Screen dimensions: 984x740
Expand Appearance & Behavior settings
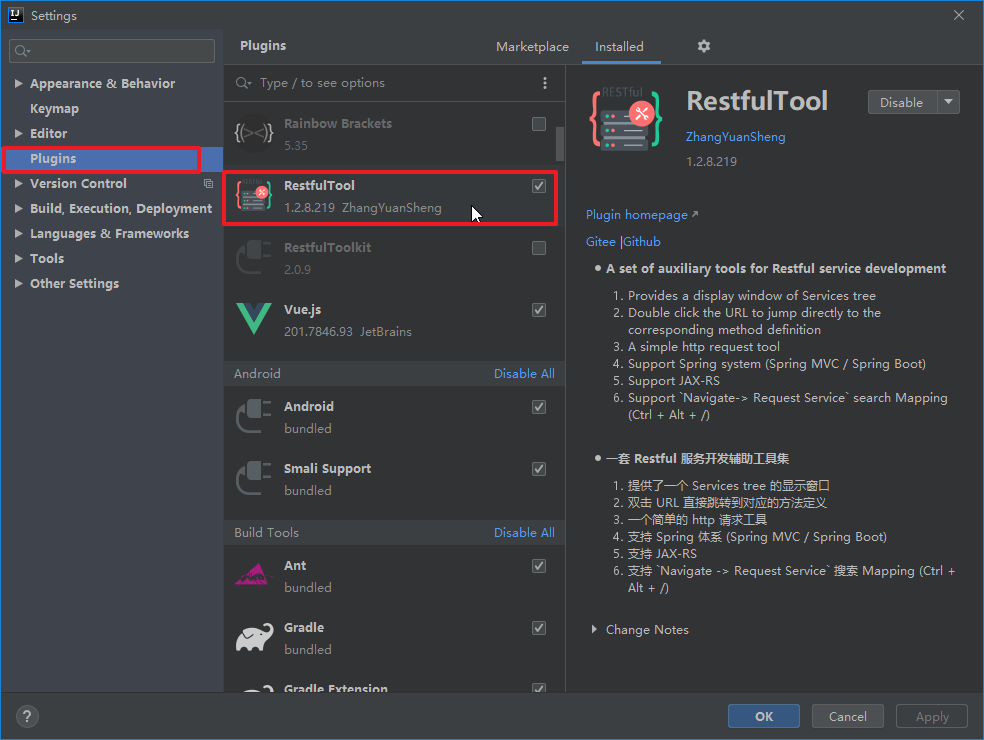coord(18,83)
